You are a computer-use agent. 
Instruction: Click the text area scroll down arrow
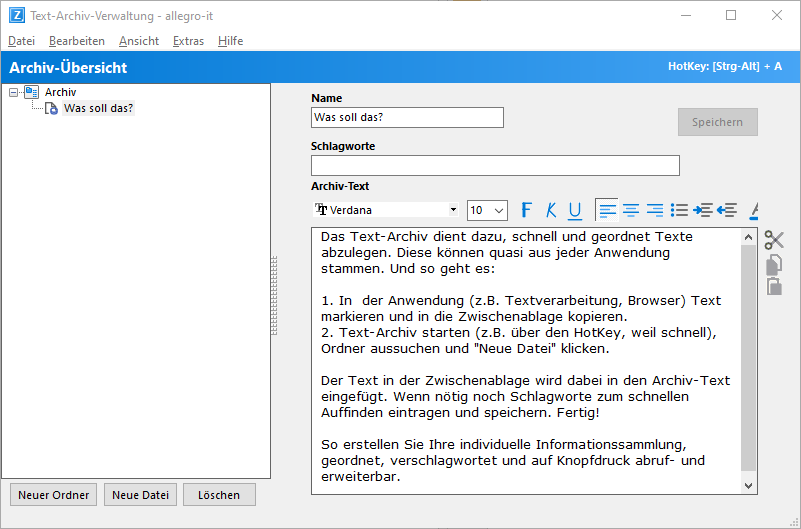(x=748, y=485)
